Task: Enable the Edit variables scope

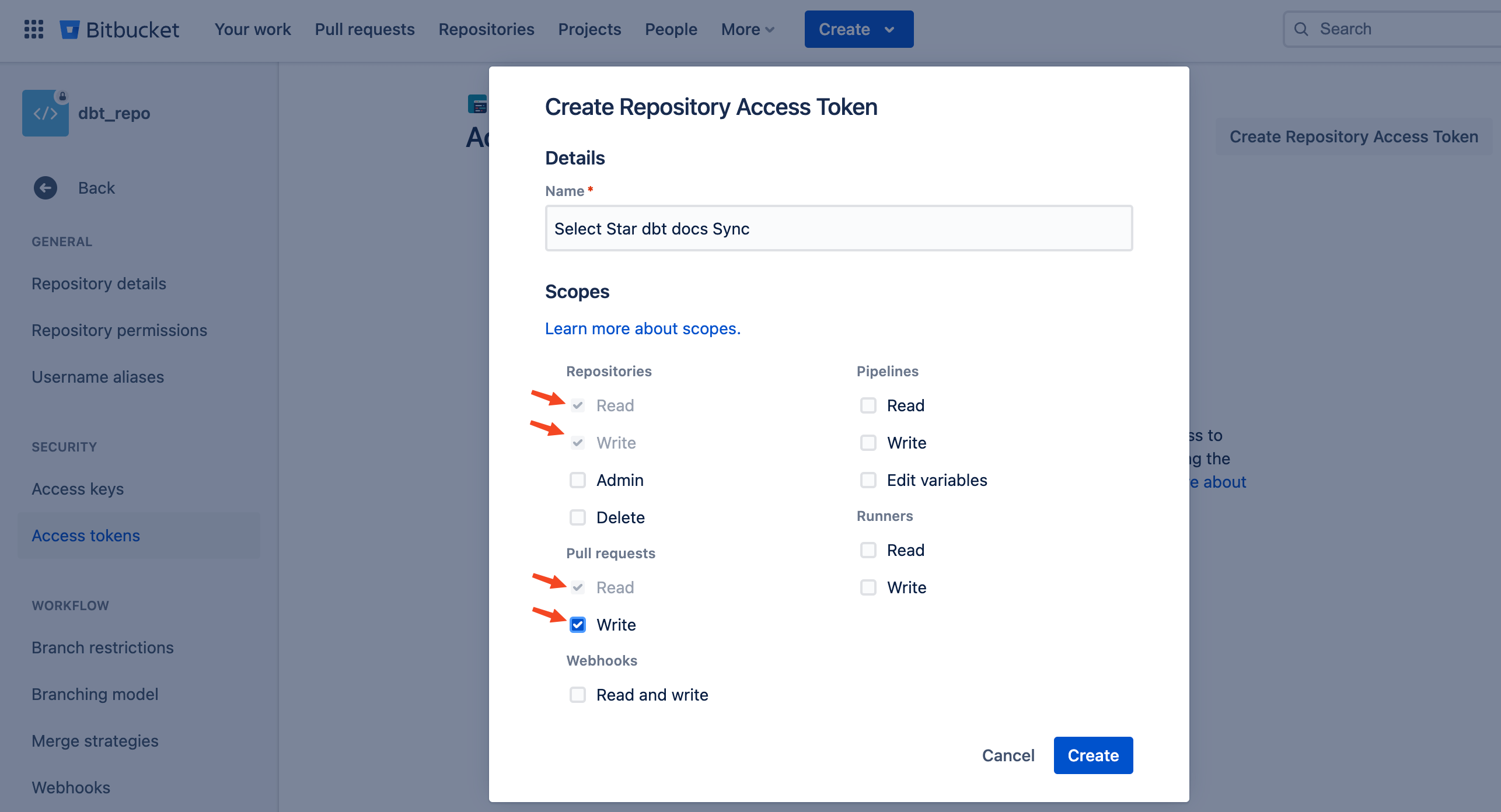Action: point(868,480)
